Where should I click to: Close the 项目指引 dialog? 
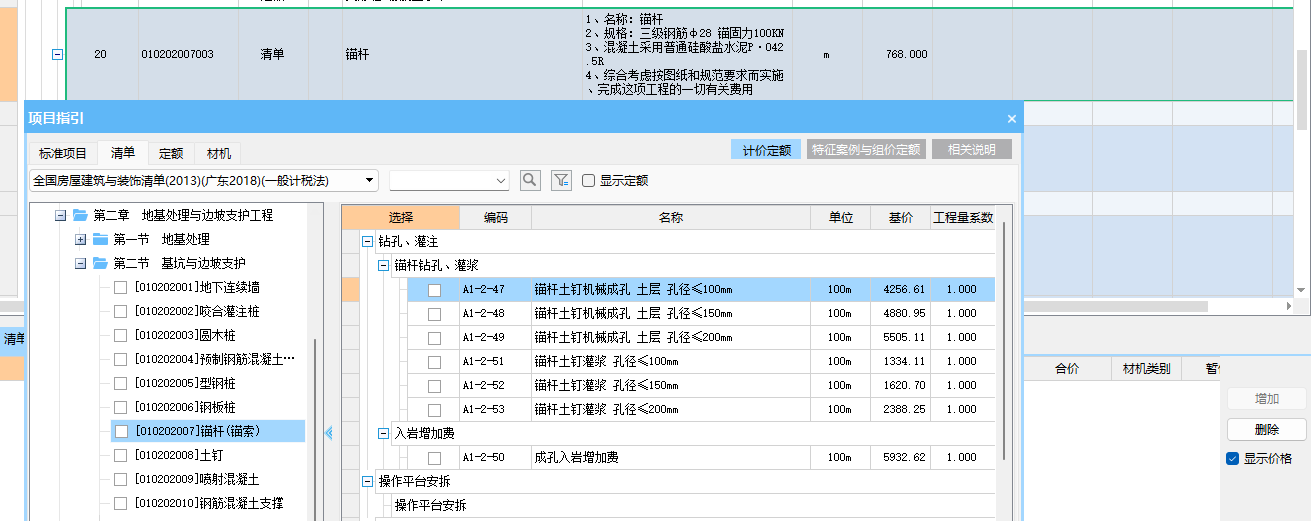(x=1011, y=118)
